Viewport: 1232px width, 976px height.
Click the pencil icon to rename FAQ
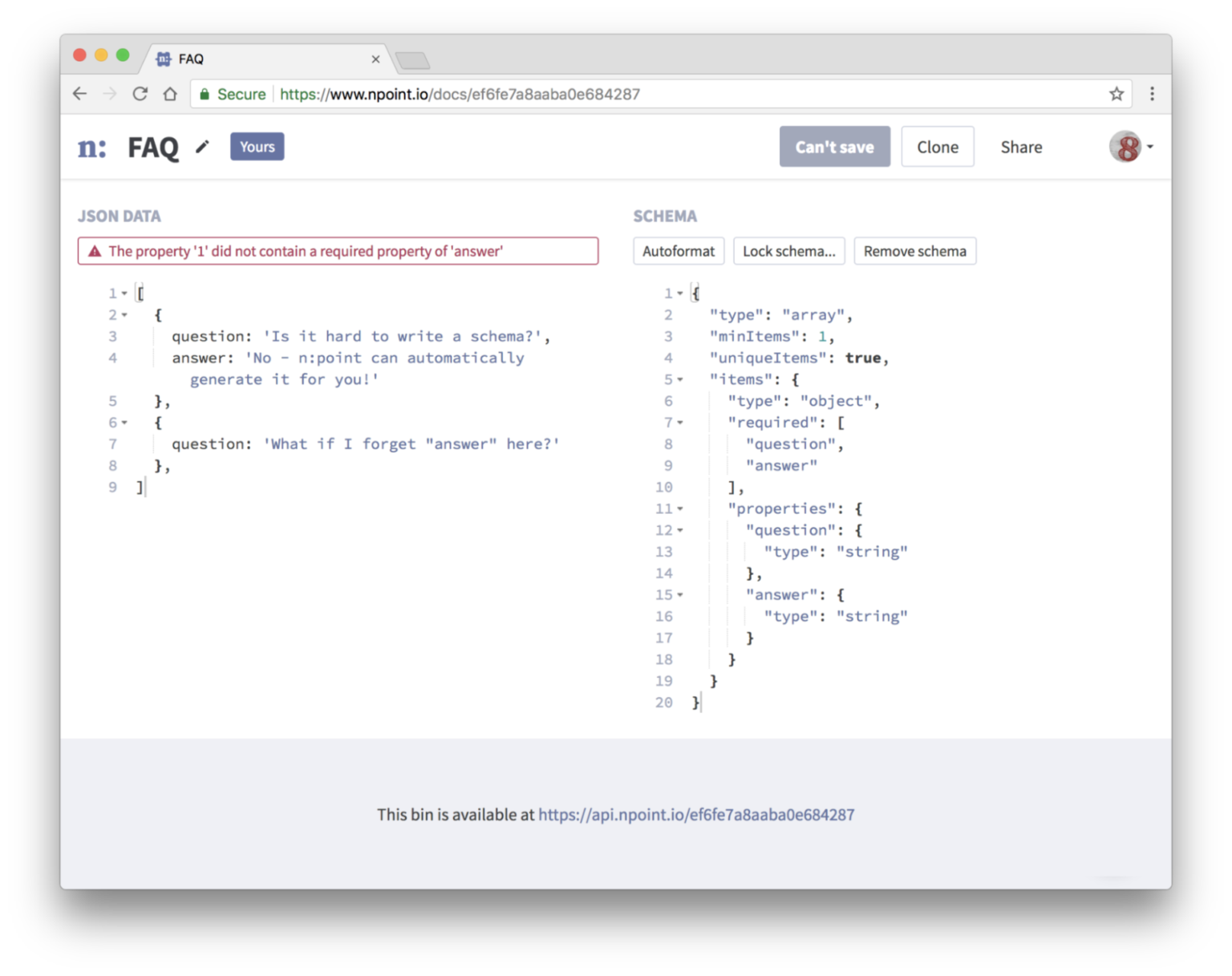tap(201, 147)
